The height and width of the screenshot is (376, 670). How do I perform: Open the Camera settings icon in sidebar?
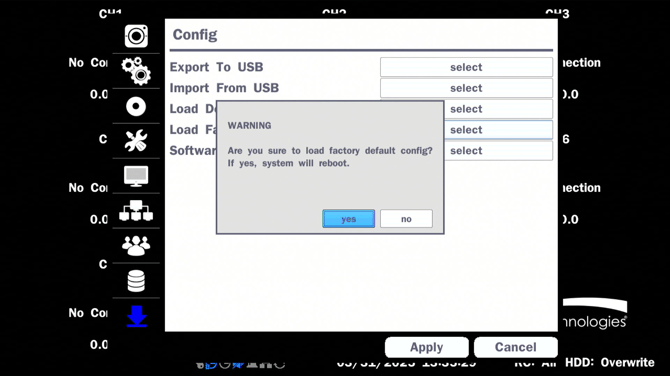click(x=136, y=36)
